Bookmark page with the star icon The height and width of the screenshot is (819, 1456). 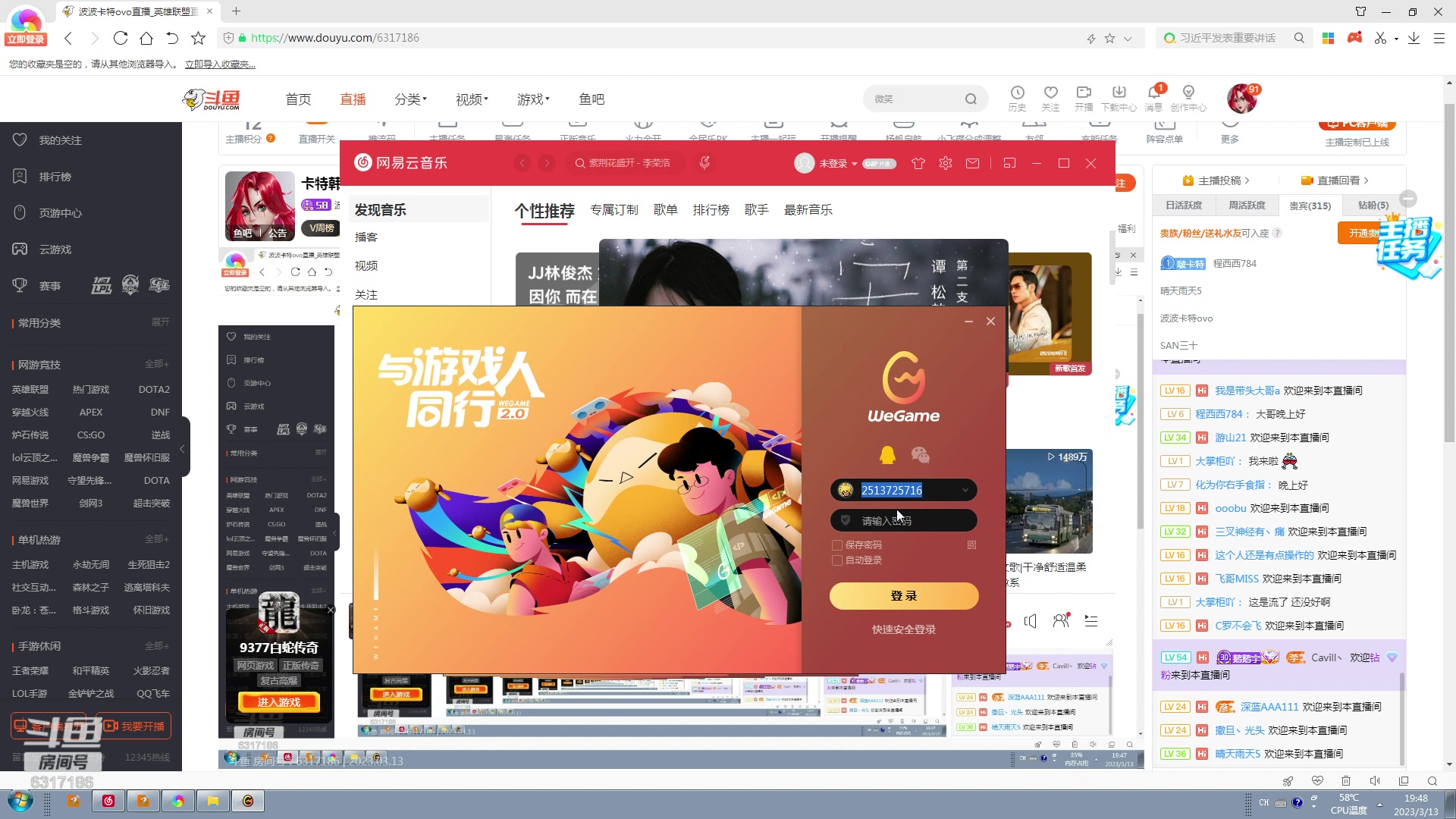[198, 38]
